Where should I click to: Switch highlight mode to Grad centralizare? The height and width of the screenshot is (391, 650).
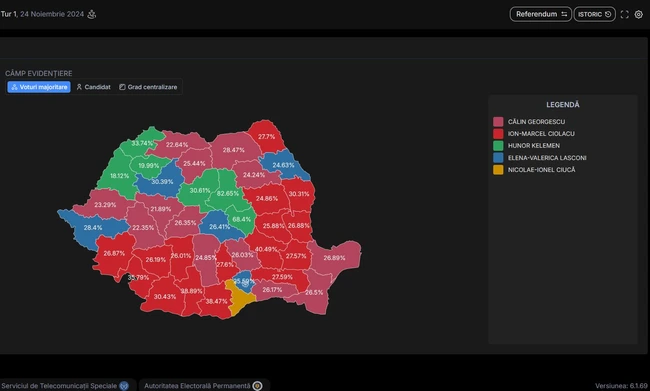148,87
